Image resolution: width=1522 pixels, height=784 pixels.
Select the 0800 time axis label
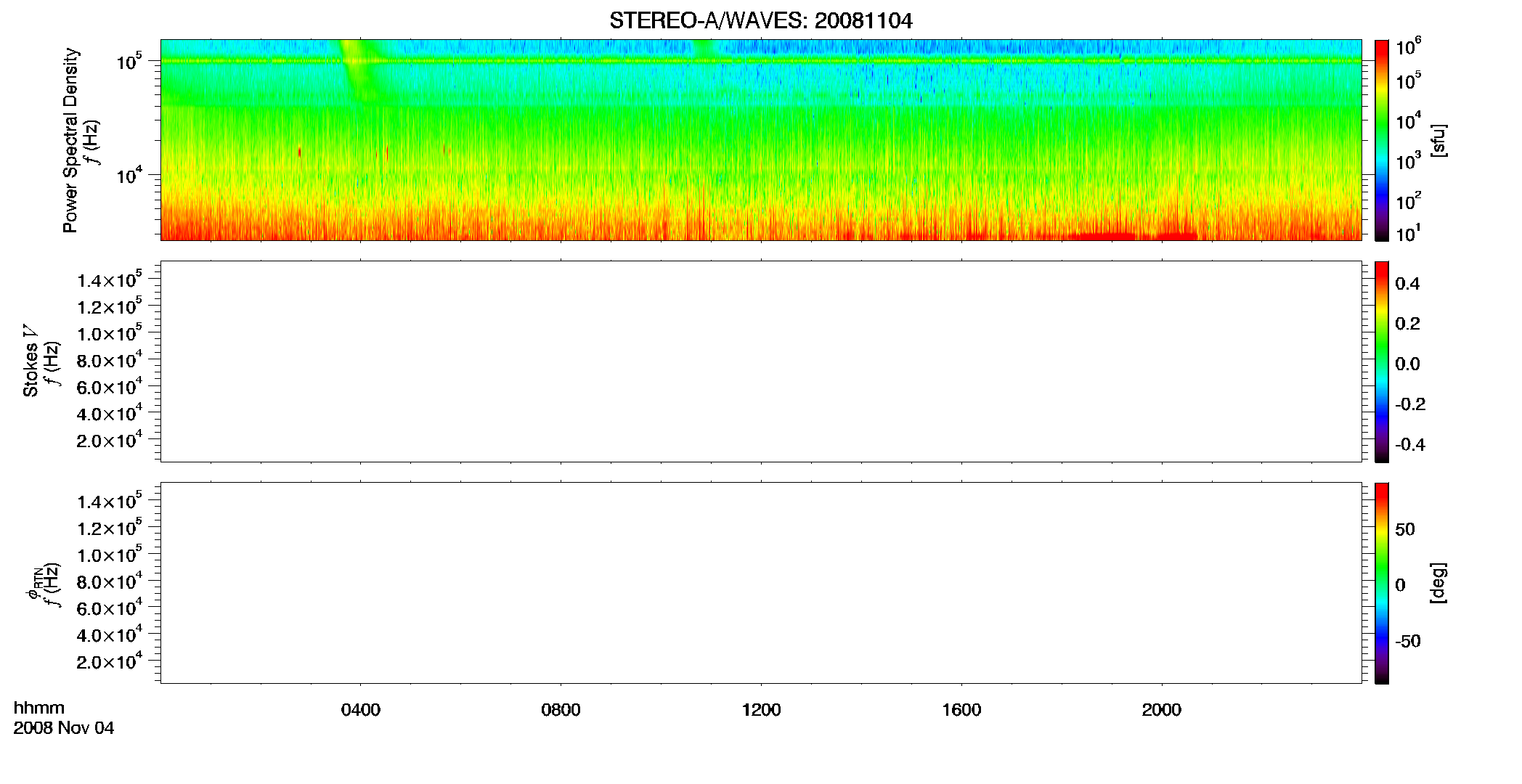[x=561, y=710]
